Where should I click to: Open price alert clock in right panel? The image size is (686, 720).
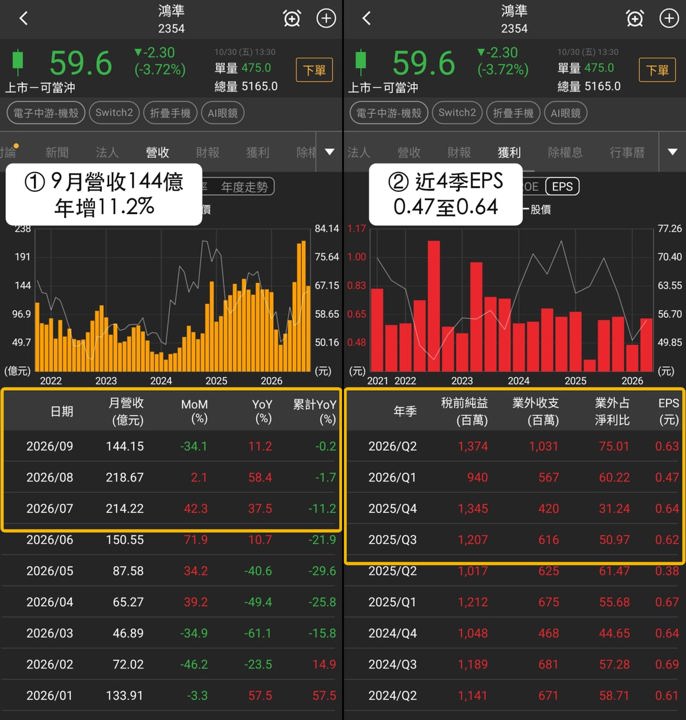click(x=635, y=19)
